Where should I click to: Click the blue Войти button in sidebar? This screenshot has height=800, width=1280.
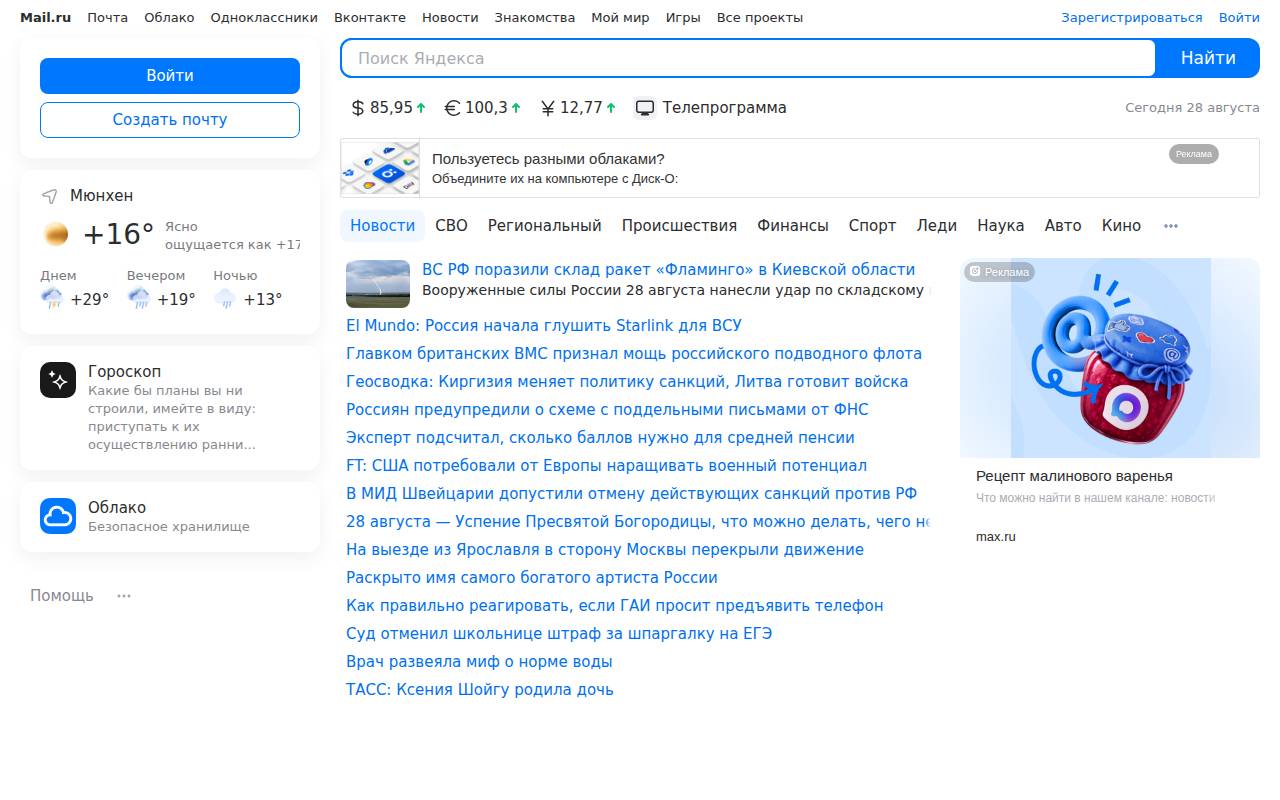(170, 76)
